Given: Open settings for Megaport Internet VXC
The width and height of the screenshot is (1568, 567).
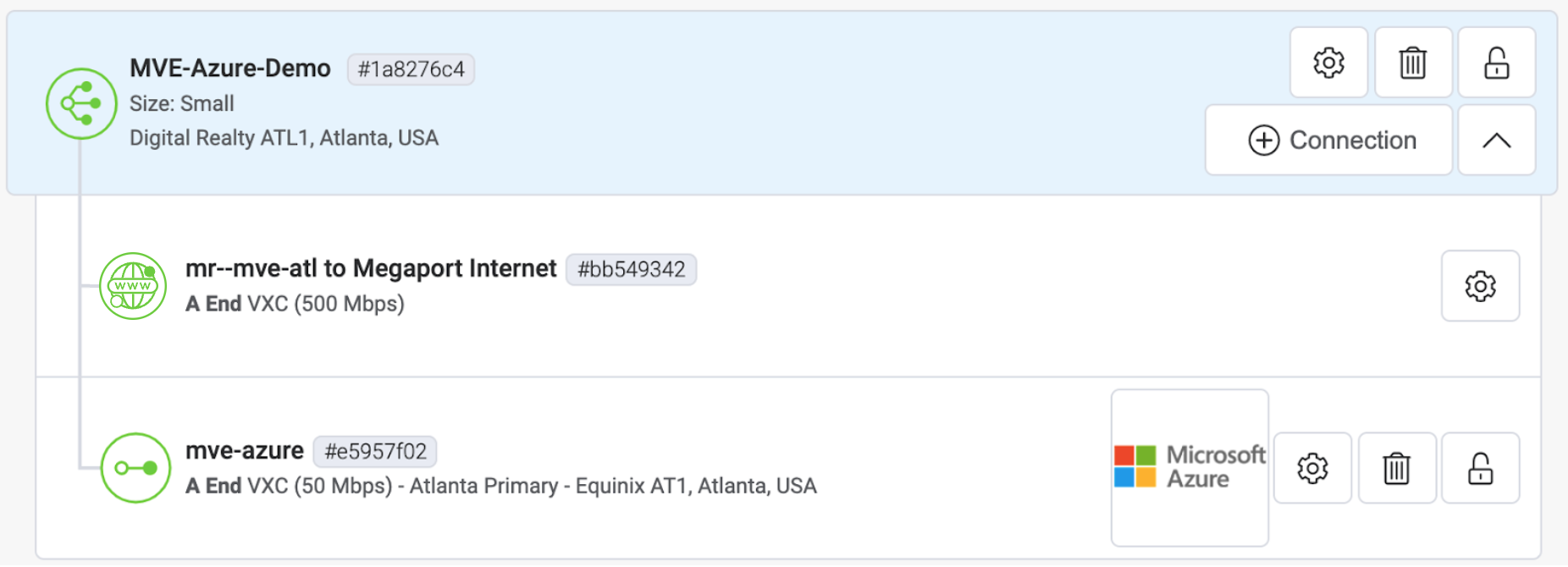Looking at the screenshot, I should point(1480,286).
